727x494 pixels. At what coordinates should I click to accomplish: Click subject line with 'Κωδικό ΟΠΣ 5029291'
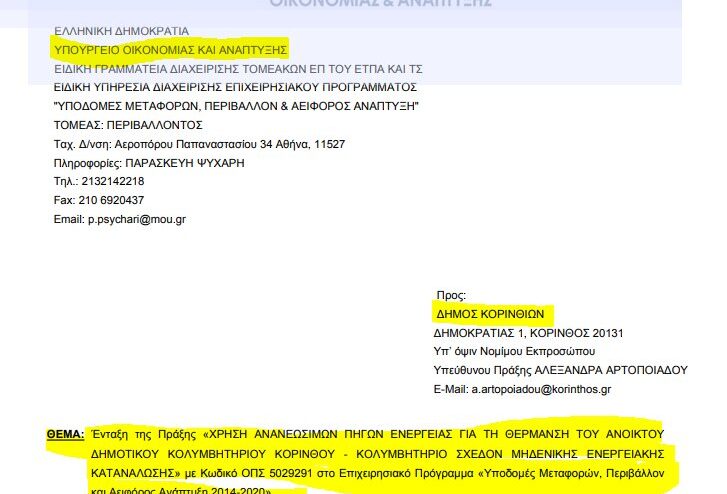[x=377, y=473]
